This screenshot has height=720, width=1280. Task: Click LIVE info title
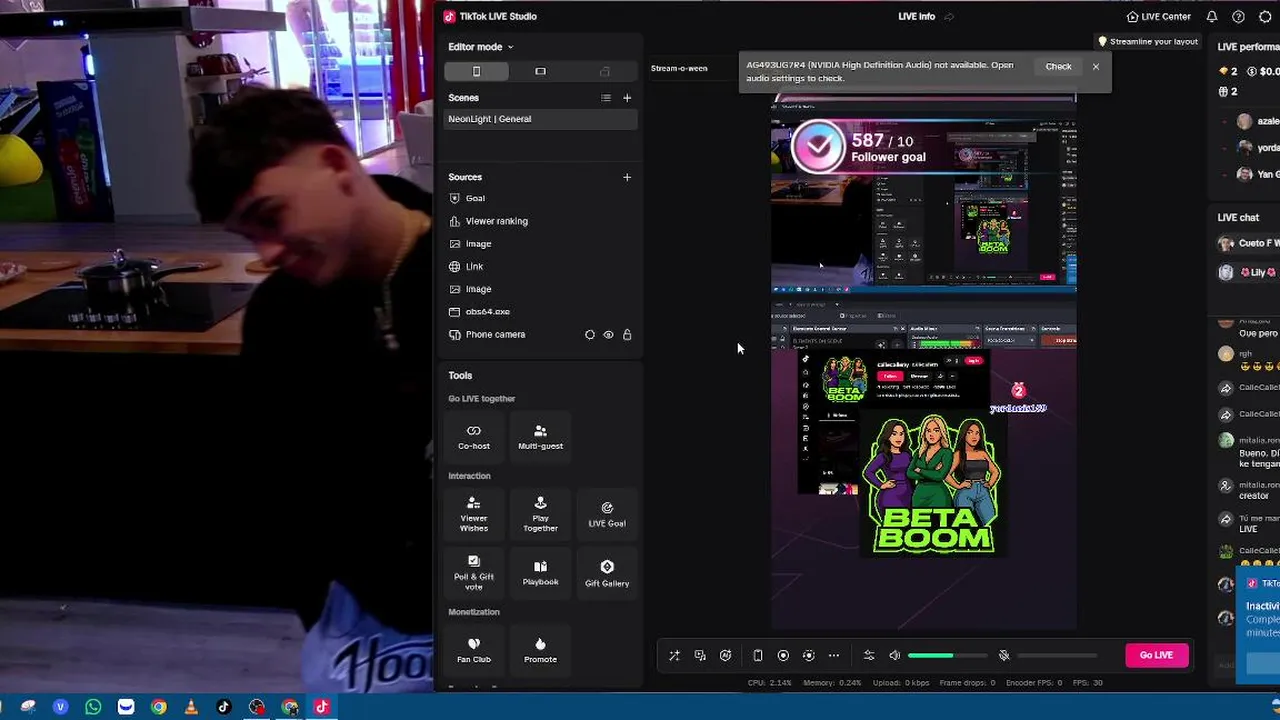[916, 16]
